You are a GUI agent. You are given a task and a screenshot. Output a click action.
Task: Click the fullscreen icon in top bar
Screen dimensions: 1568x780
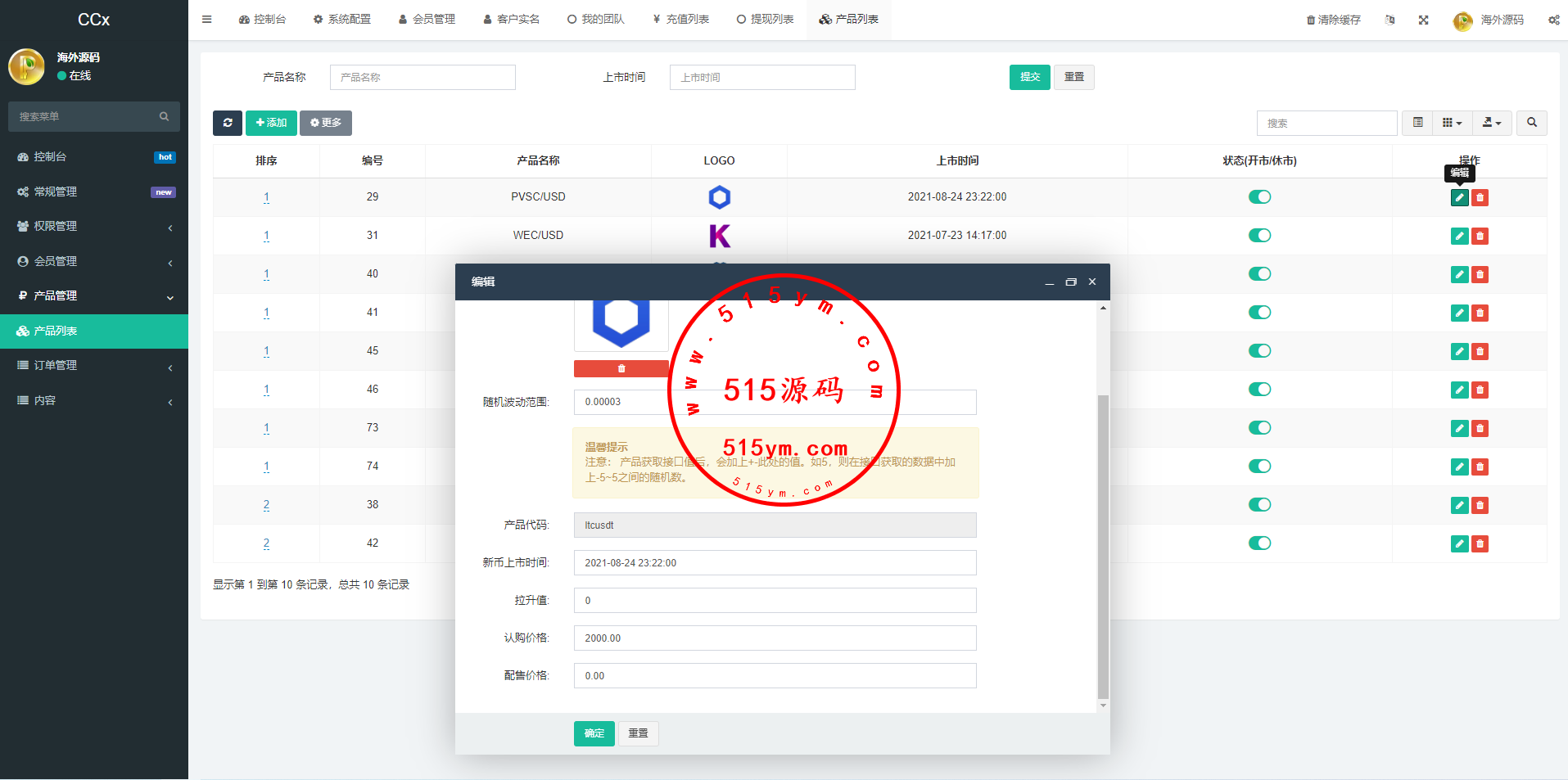point(1424,20)
